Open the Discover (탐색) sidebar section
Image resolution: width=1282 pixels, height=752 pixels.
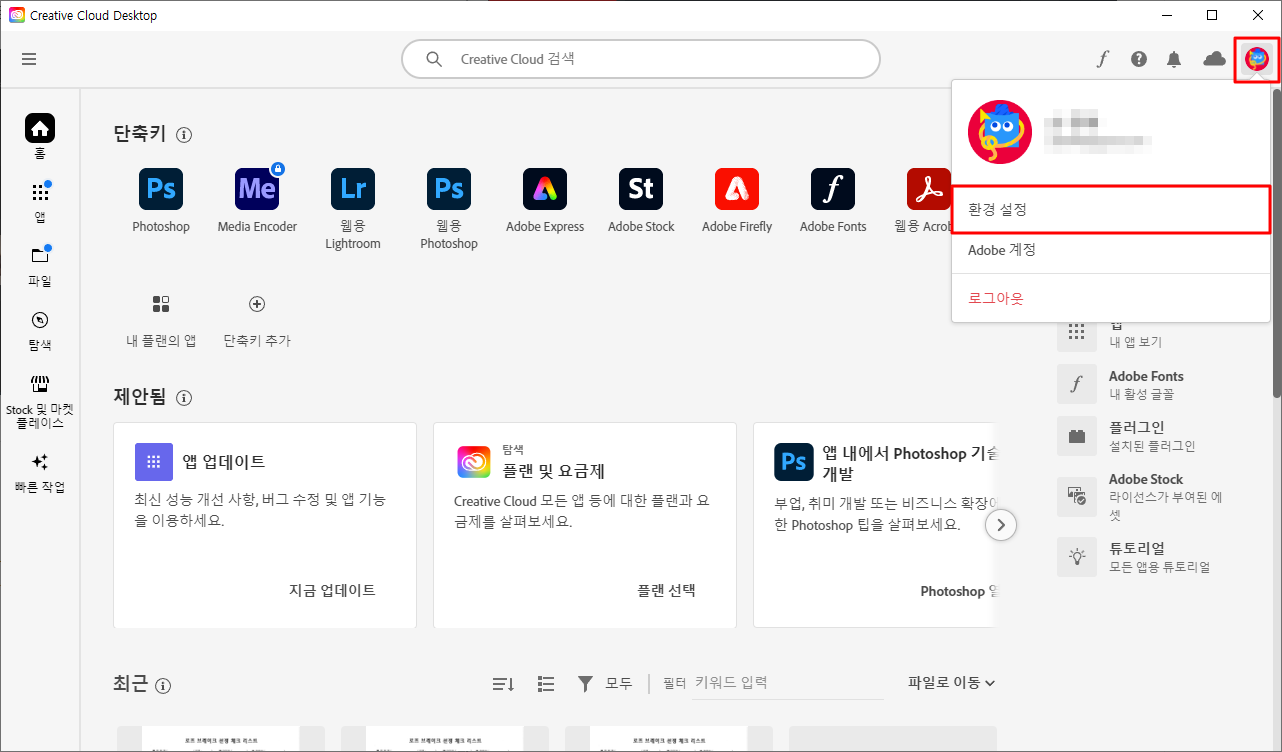click(40, 330)
